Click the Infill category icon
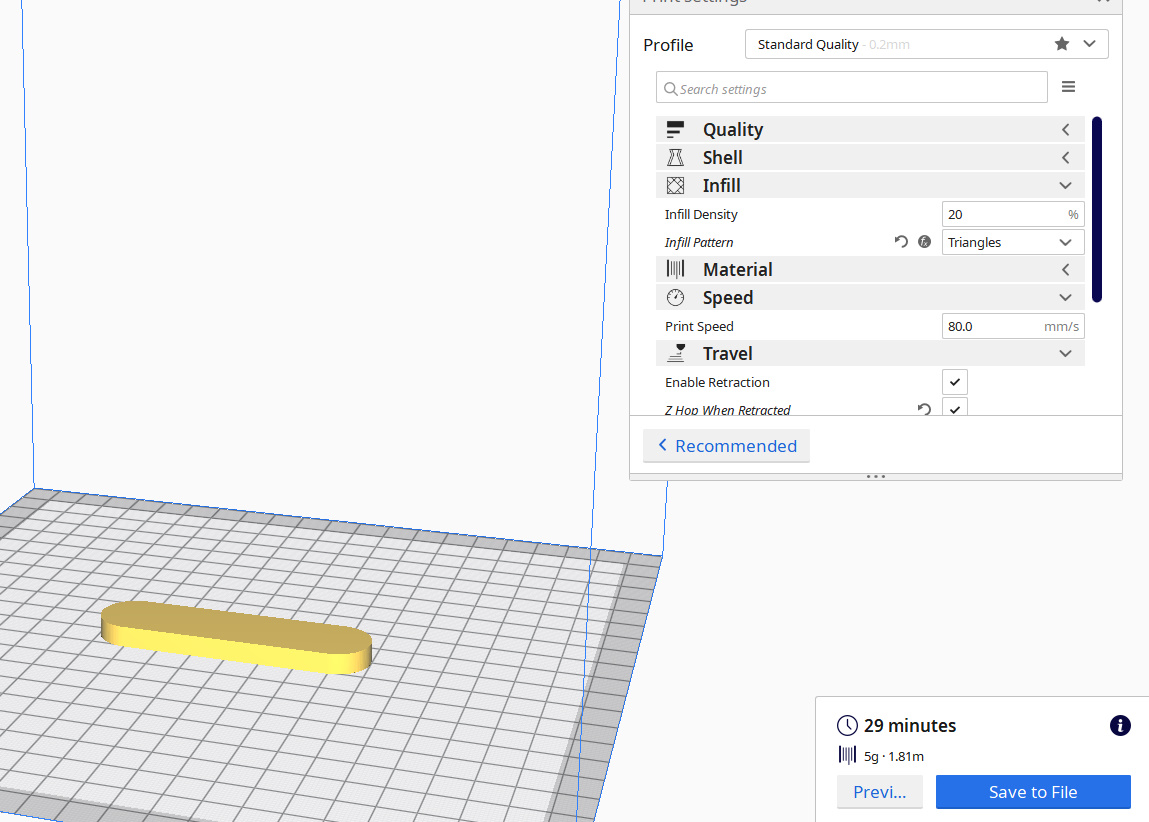Screen dimensions: 1149x822 (x=675, y=185)
